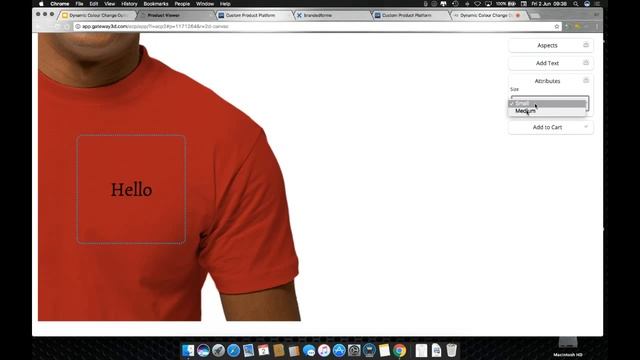Collapse the Attributes panel icon

point(586,80)
